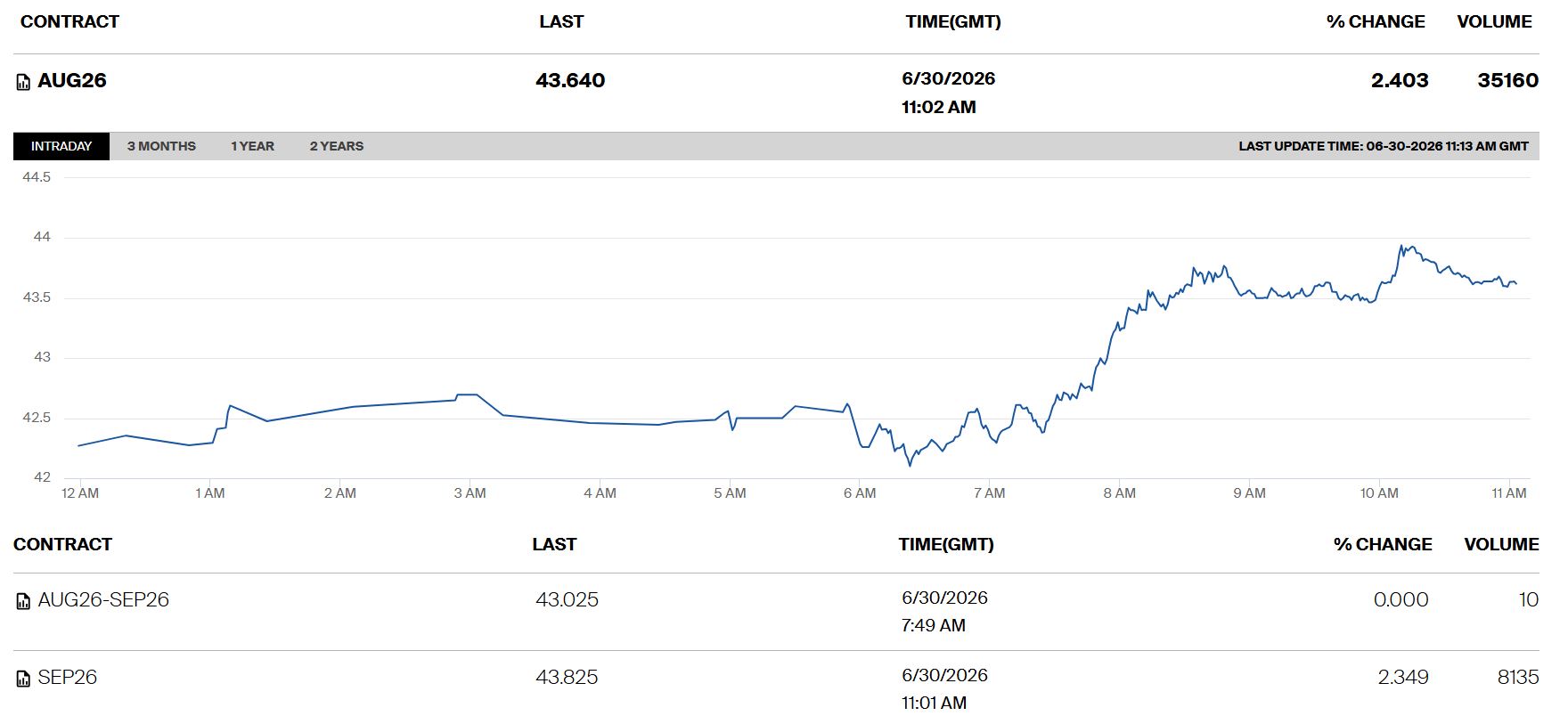Click the lower LAST column header
1568x724 pixels.
(554, 544)
